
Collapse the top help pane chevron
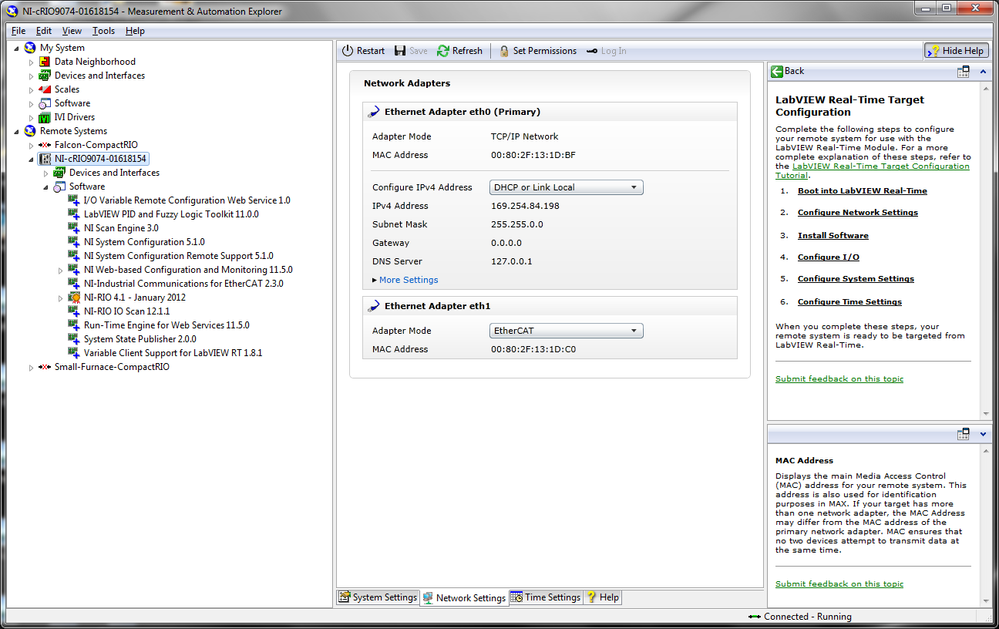pos(983,72)
